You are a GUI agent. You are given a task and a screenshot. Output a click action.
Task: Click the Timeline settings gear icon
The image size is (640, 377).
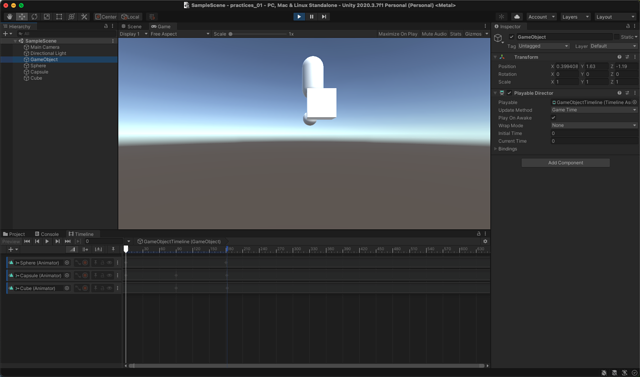pos(485,242)
